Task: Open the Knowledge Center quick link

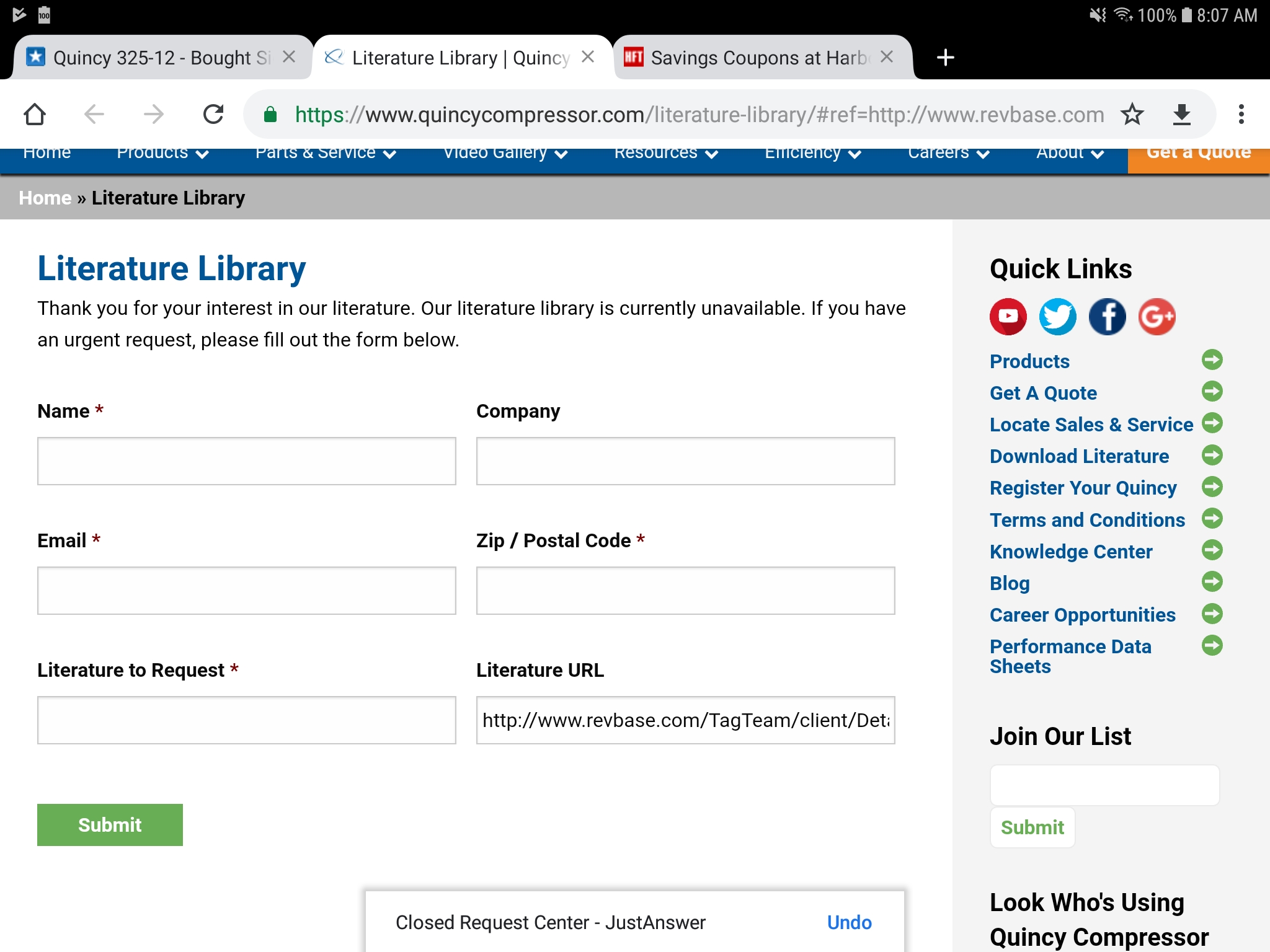Action: click(x=1071, y=552)
